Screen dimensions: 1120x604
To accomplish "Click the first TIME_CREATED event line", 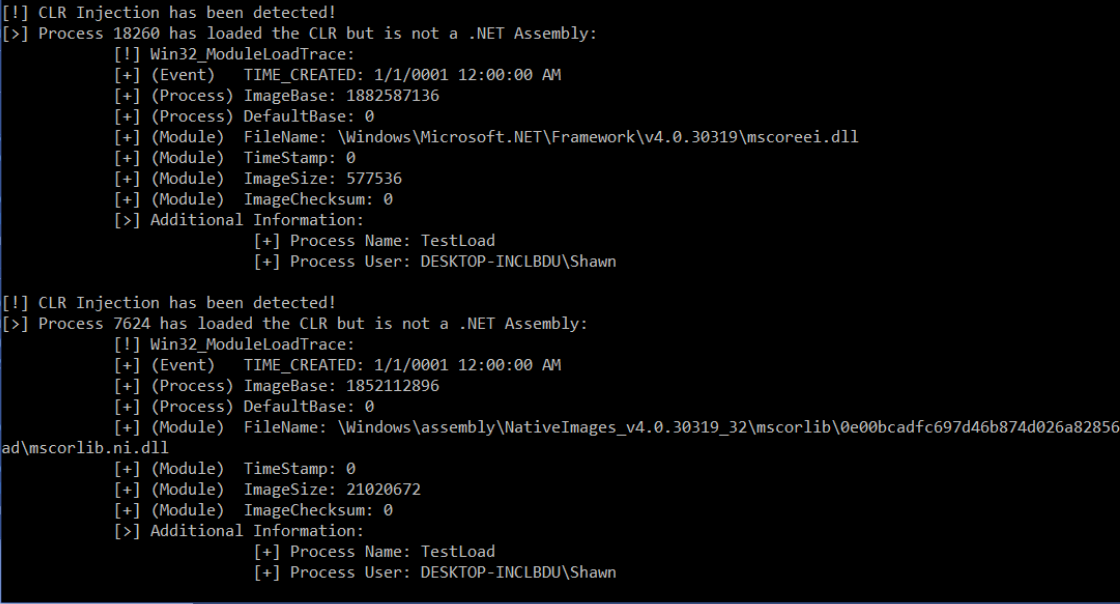I will tap(338, 75).
